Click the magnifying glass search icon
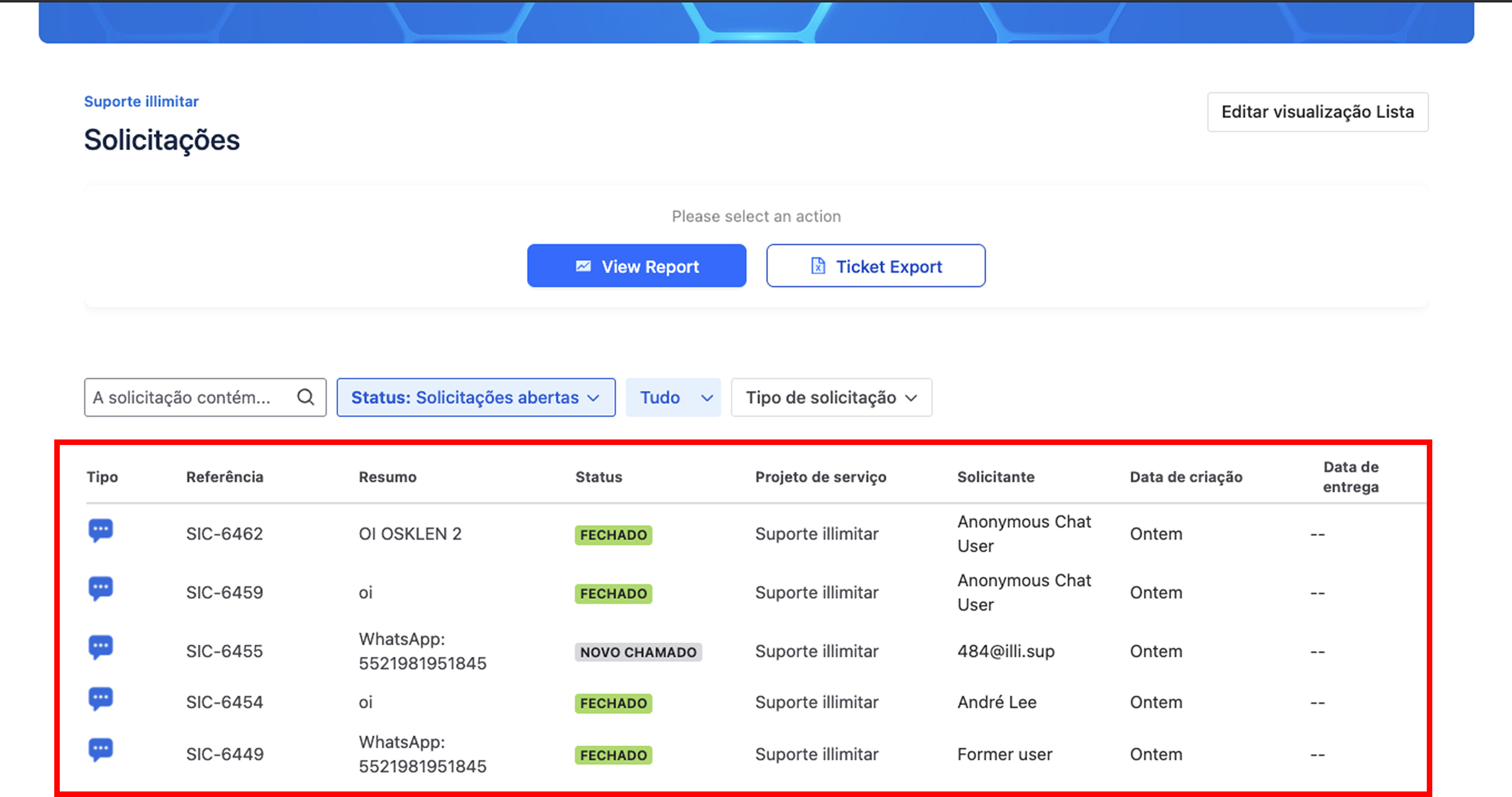1512x797 pixels. click(x=306, y=397)
